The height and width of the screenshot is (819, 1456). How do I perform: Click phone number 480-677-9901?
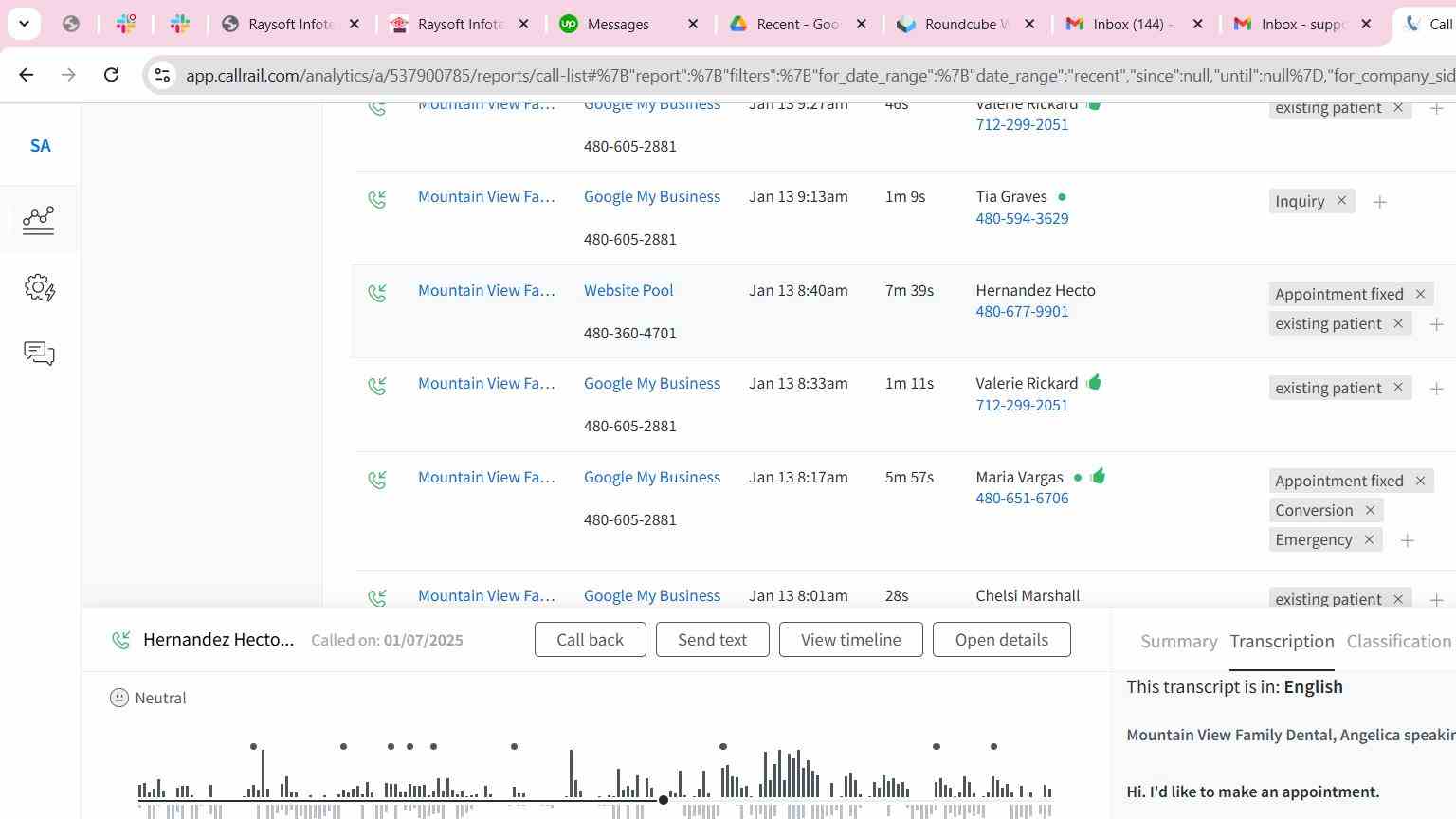(1022, 312)
